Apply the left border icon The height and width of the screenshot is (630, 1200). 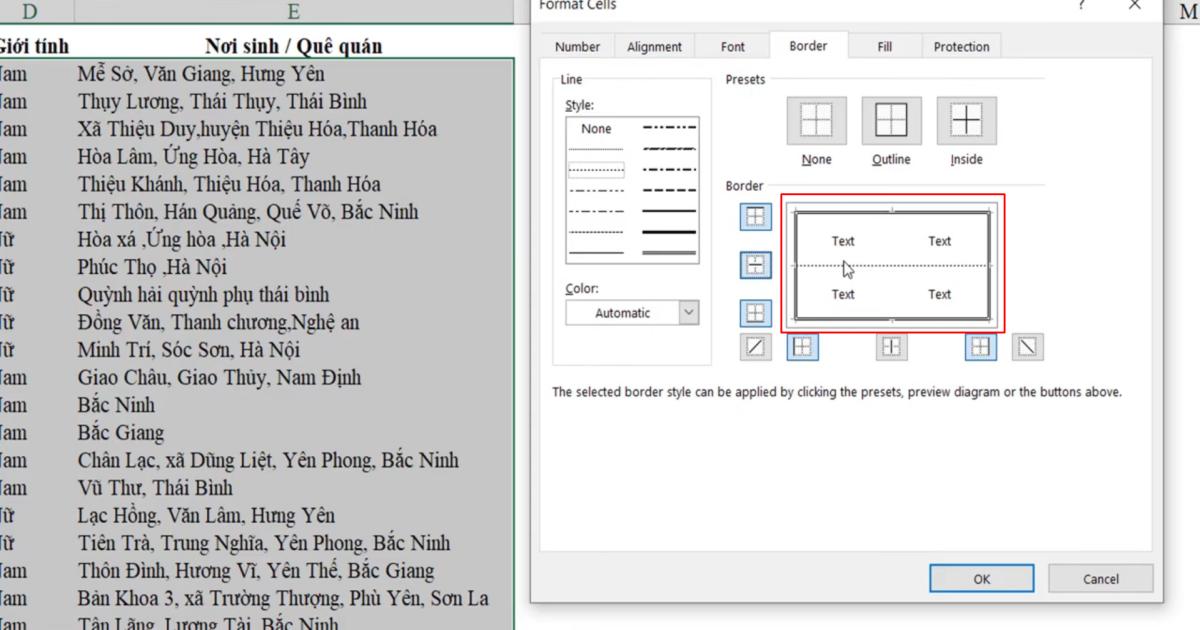coord(802,347)
